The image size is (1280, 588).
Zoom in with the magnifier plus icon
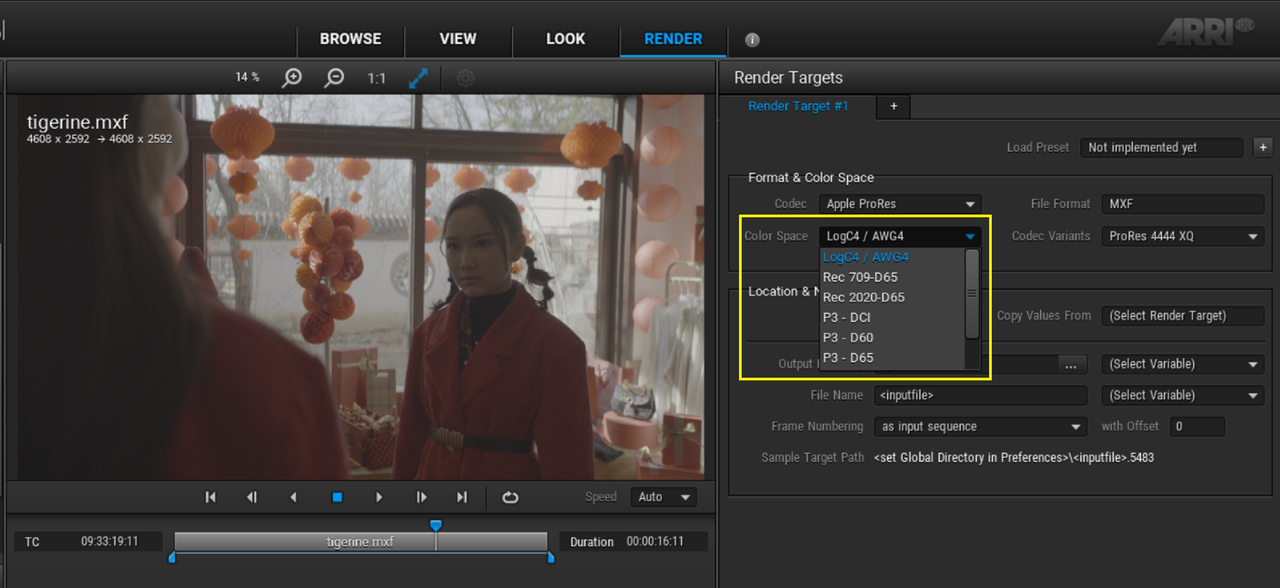click(x=292, y=78)
